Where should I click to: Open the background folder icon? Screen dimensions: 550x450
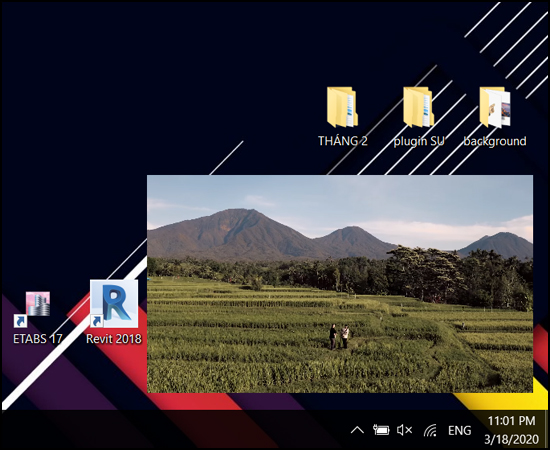pos(495,107)
